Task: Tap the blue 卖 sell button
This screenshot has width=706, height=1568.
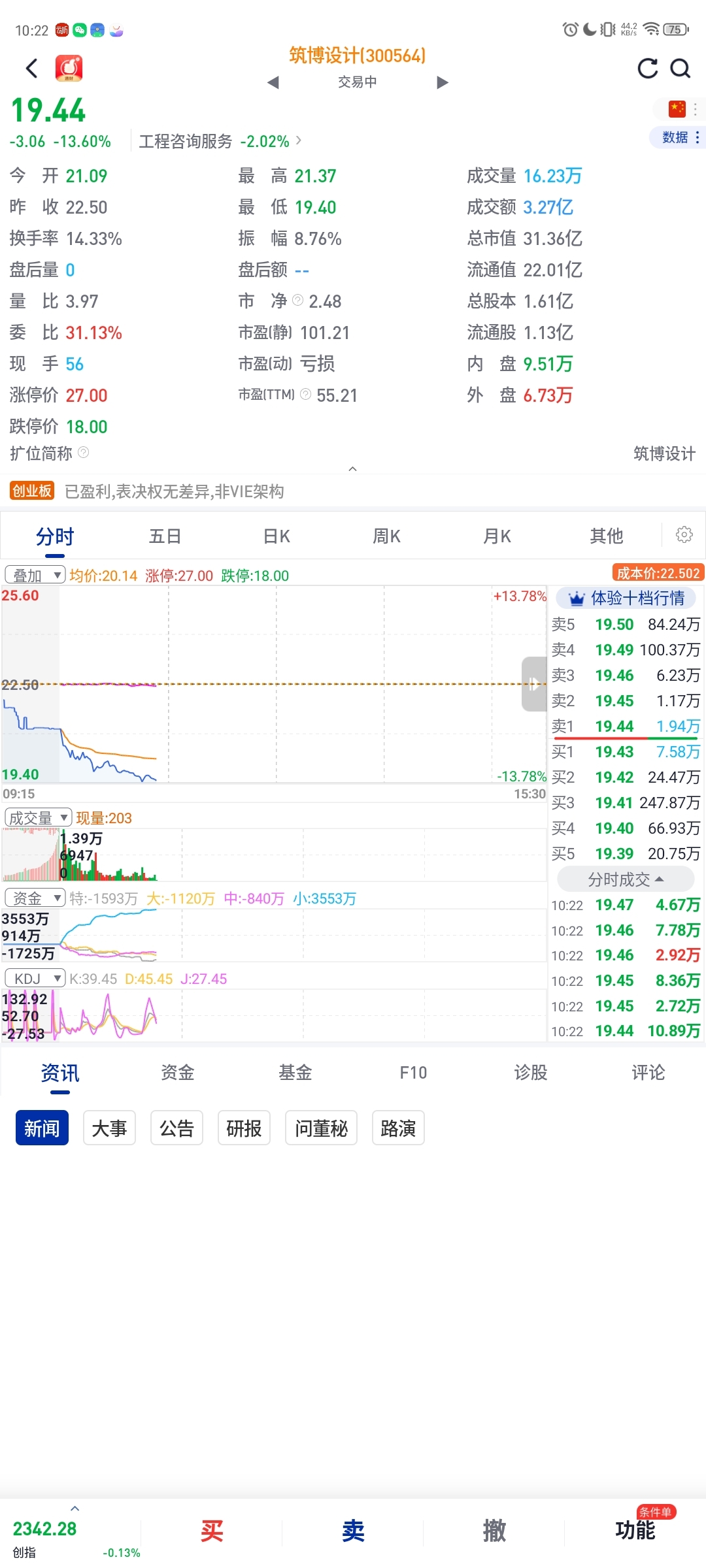Action: point(353,1531)
